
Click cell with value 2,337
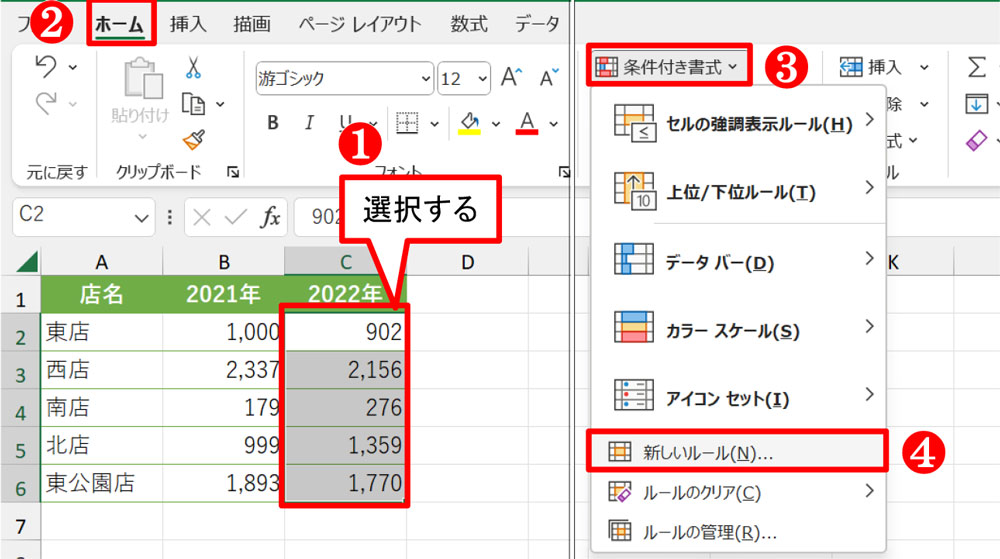223,370
